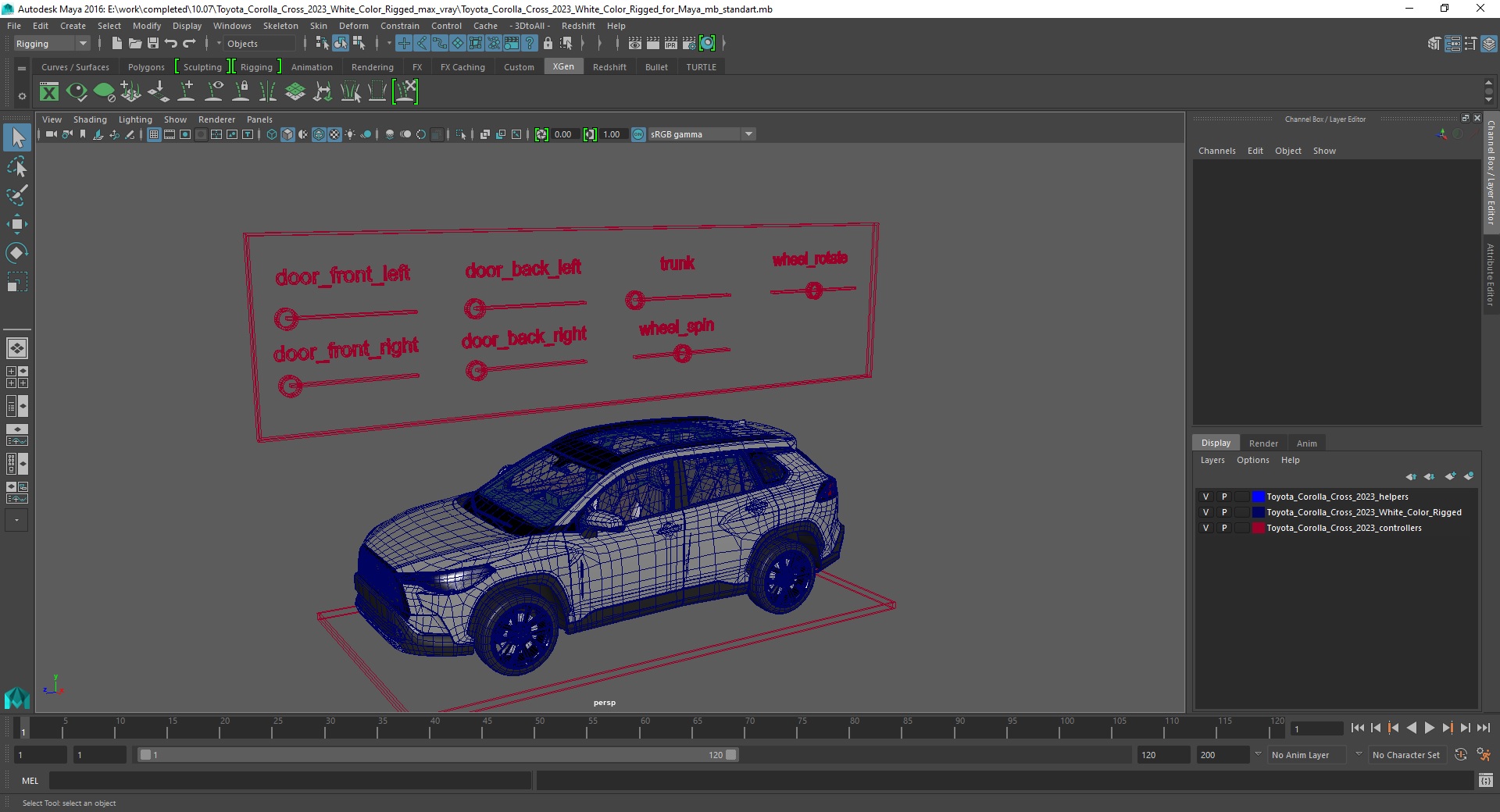1500x812 pixels.
Task: Click controllers layer red color swatch
Action: [1258, 528]
